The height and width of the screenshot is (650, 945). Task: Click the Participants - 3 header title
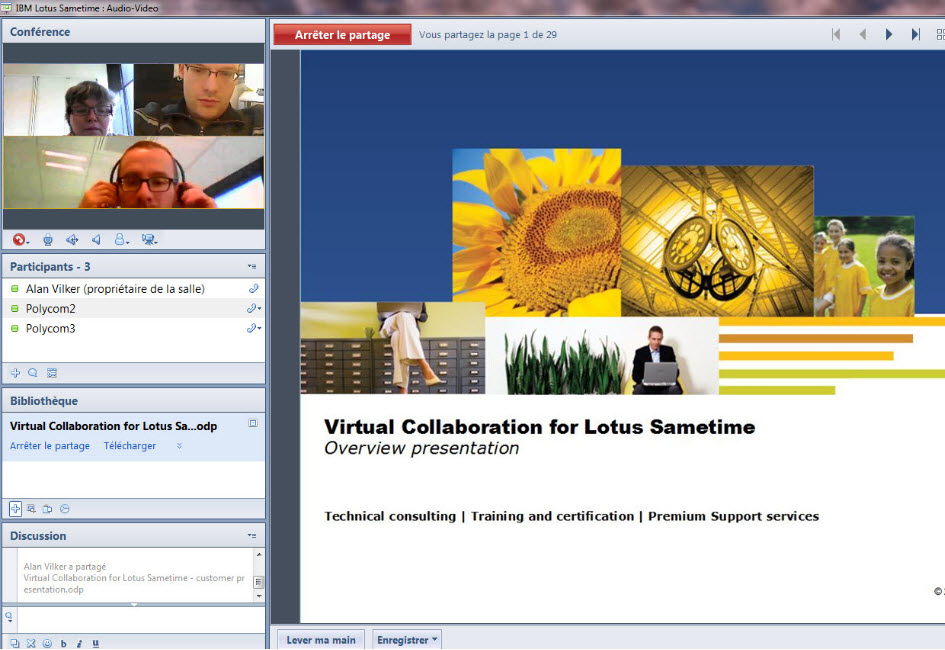point(50,266)
